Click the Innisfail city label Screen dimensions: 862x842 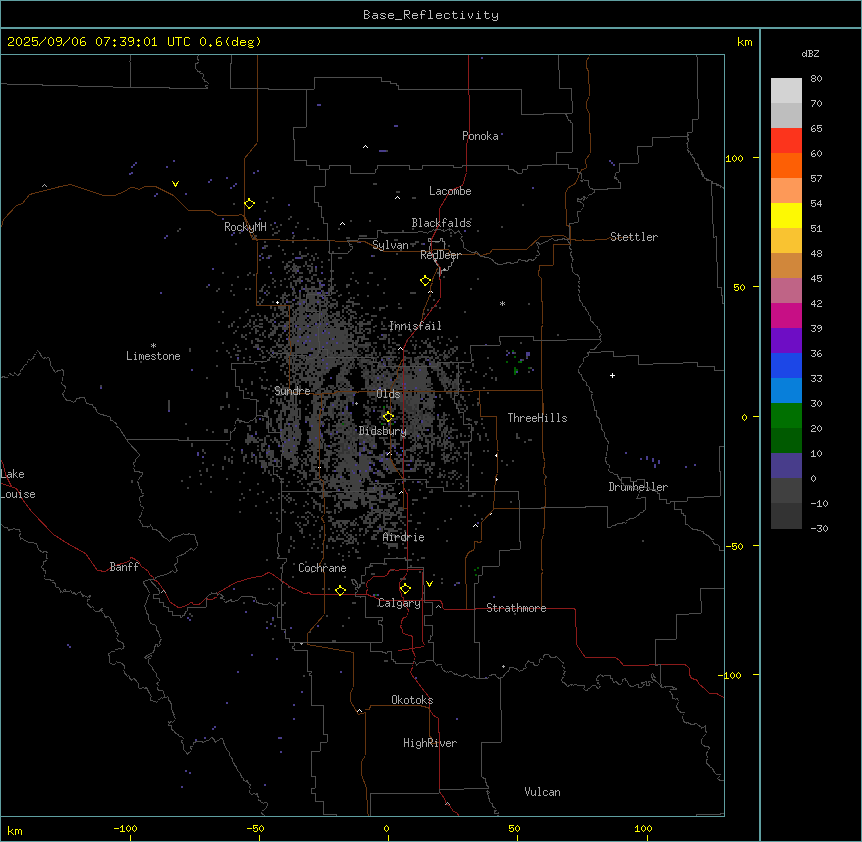(415, 326)
